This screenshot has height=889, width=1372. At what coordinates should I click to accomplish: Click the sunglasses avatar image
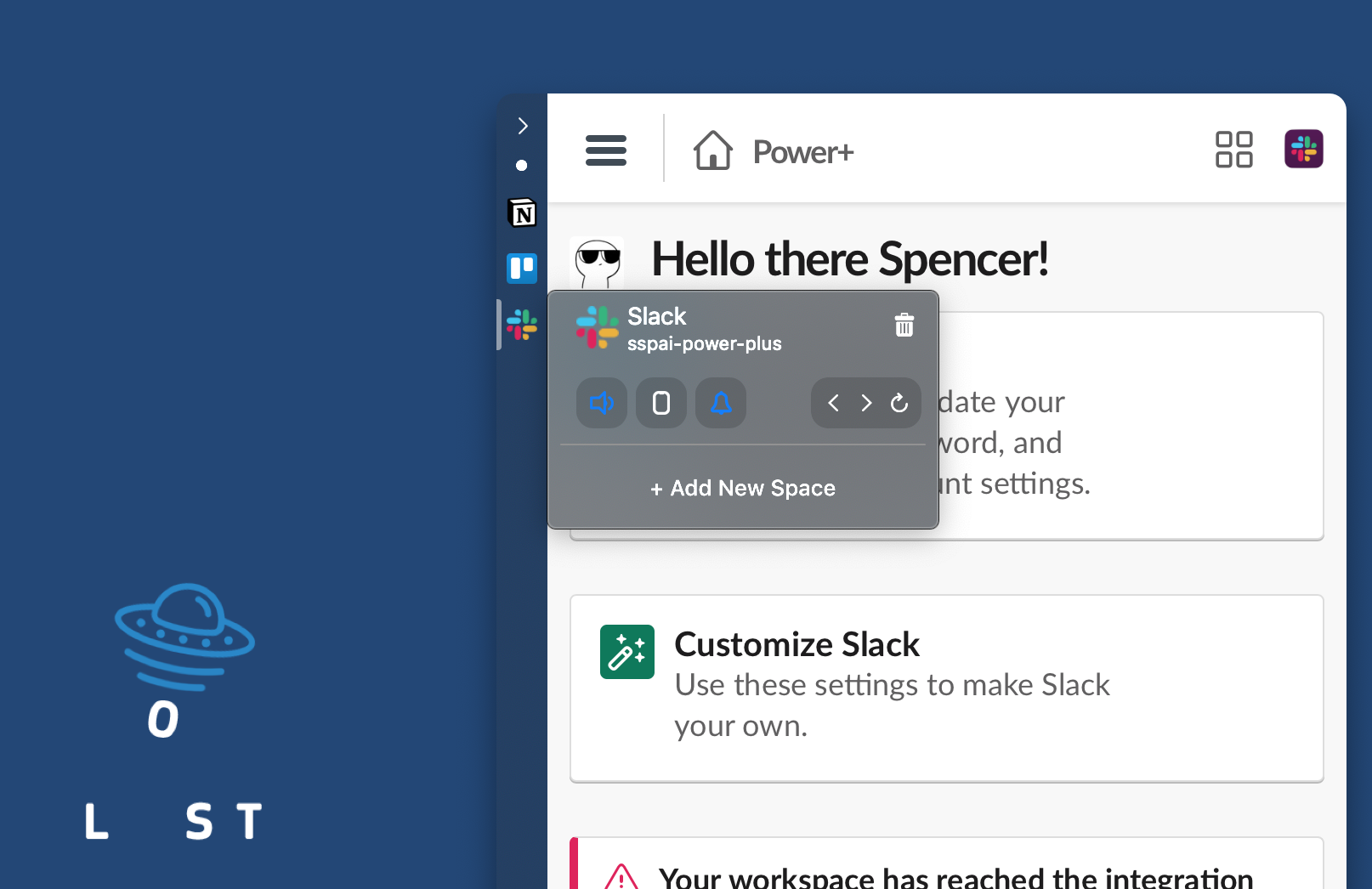[597, 262]
